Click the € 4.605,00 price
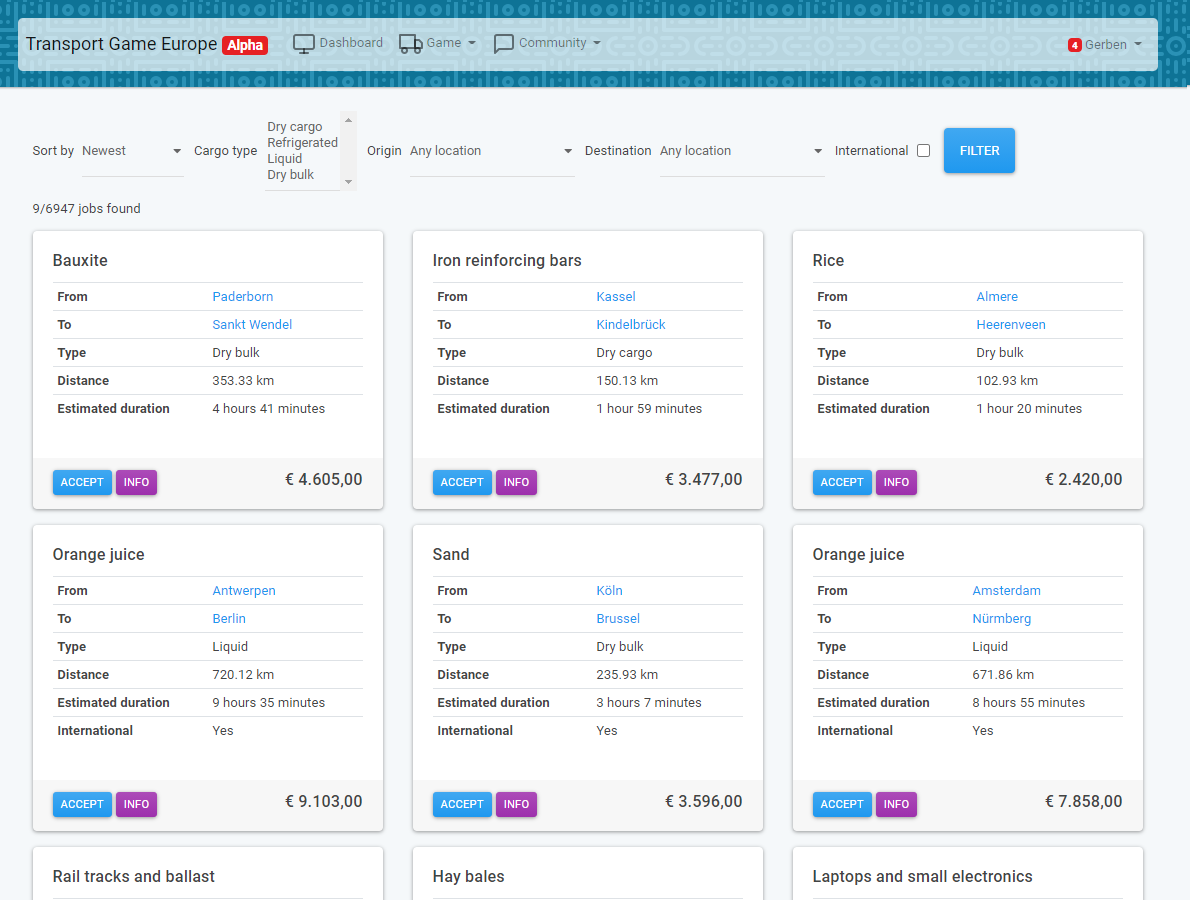 click(x=324, y=480)
